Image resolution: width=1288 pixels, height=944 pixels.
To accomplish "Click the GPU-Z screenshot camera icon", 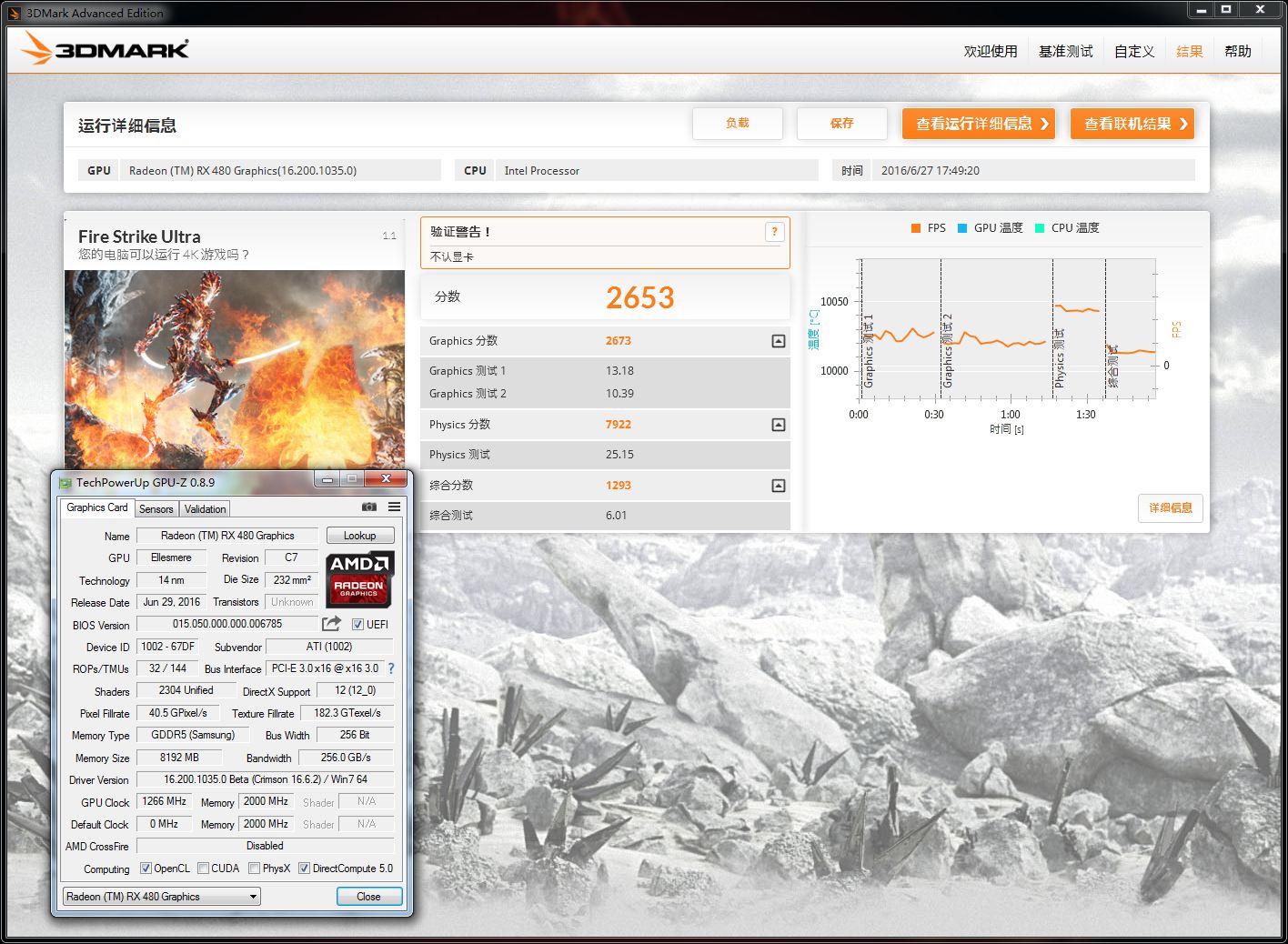I will pyautogui.click(x=369, y=507).
